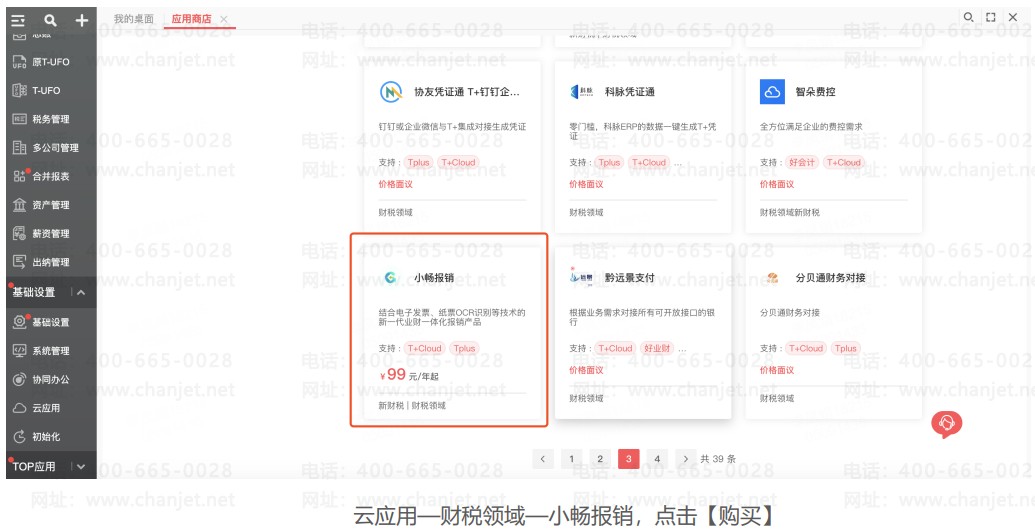This screenshot has height=532, width=1035.
Task: Open the hamburger menu icon in sidebar
Action: [18, 20]
